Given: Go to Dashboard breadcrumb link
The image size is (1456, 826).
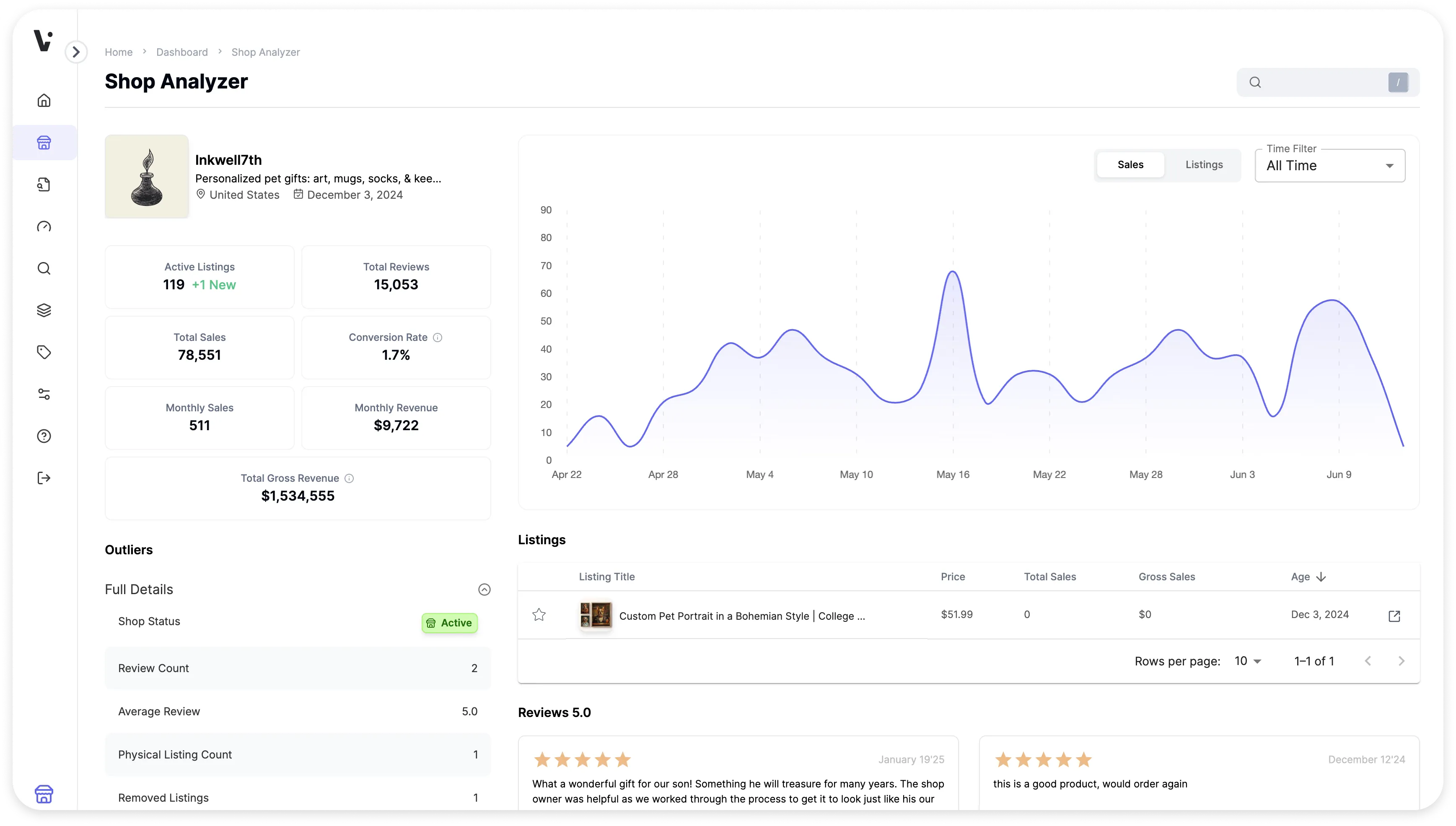Looking at the screenshot, I should coord(182,52).
